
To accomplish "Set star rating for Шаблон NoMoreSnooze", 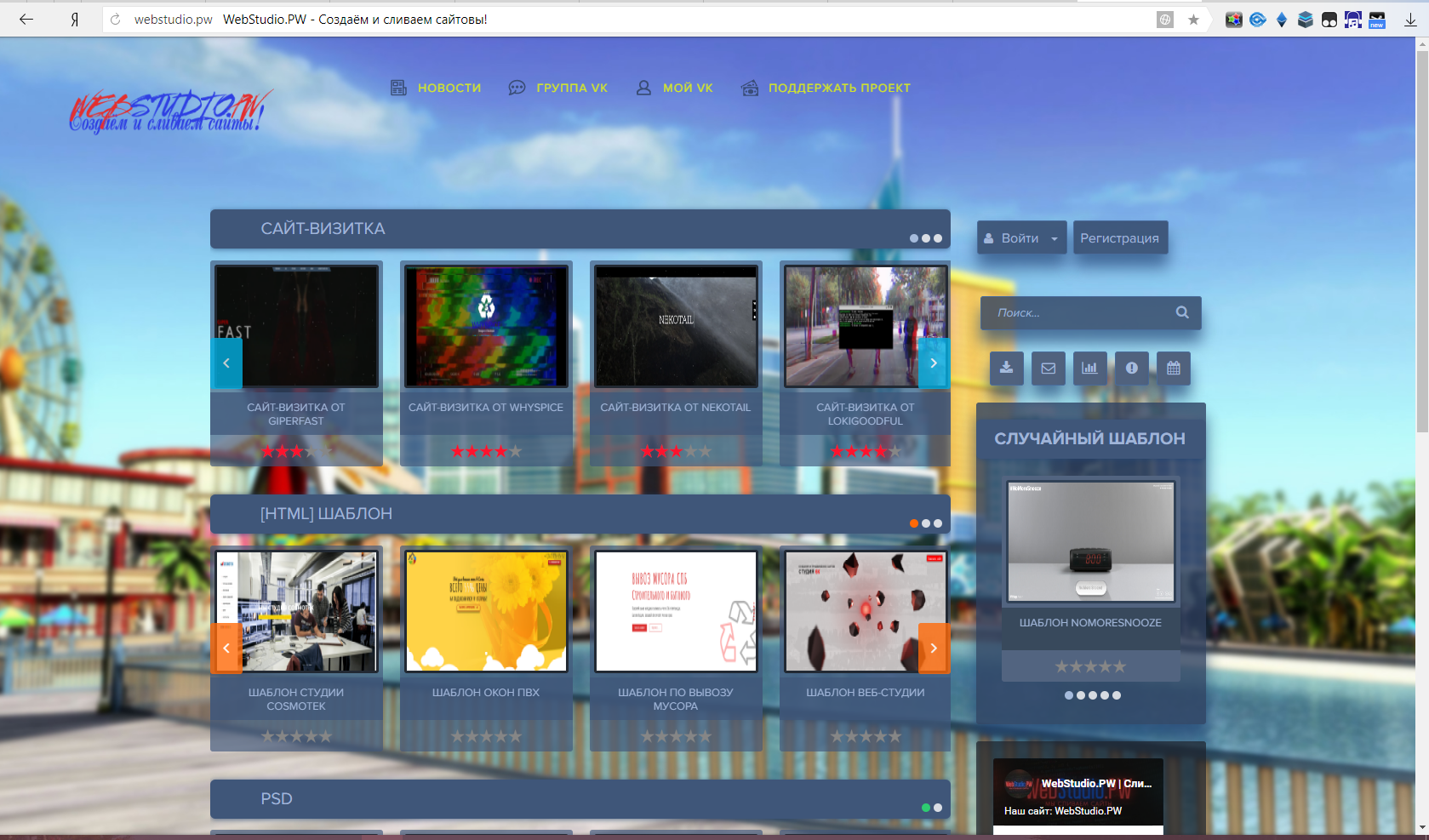I will [1091, 666].
